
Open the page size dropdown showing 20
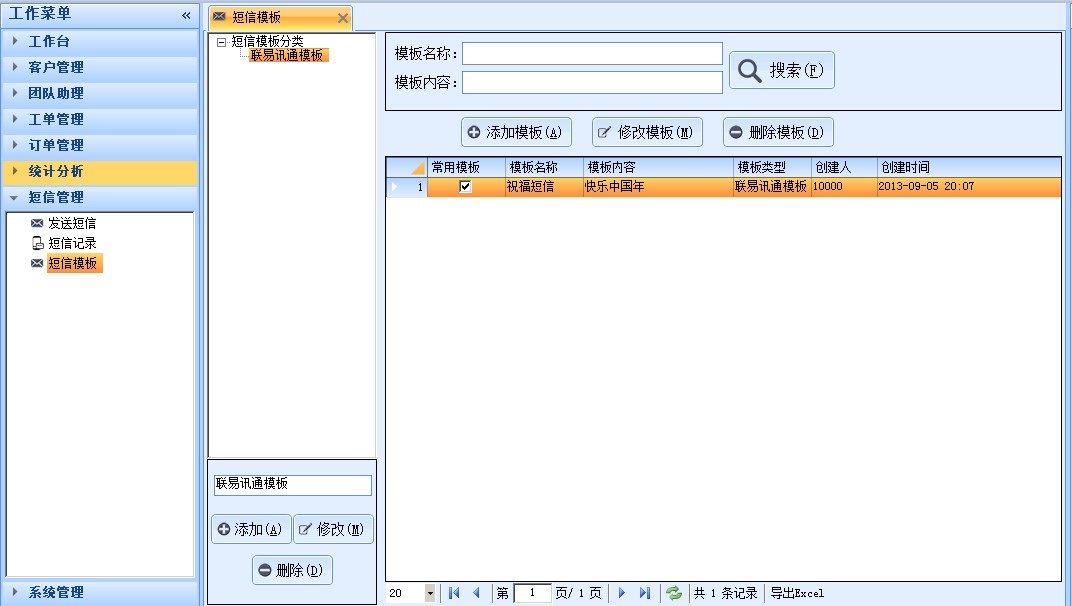(430, 593)
